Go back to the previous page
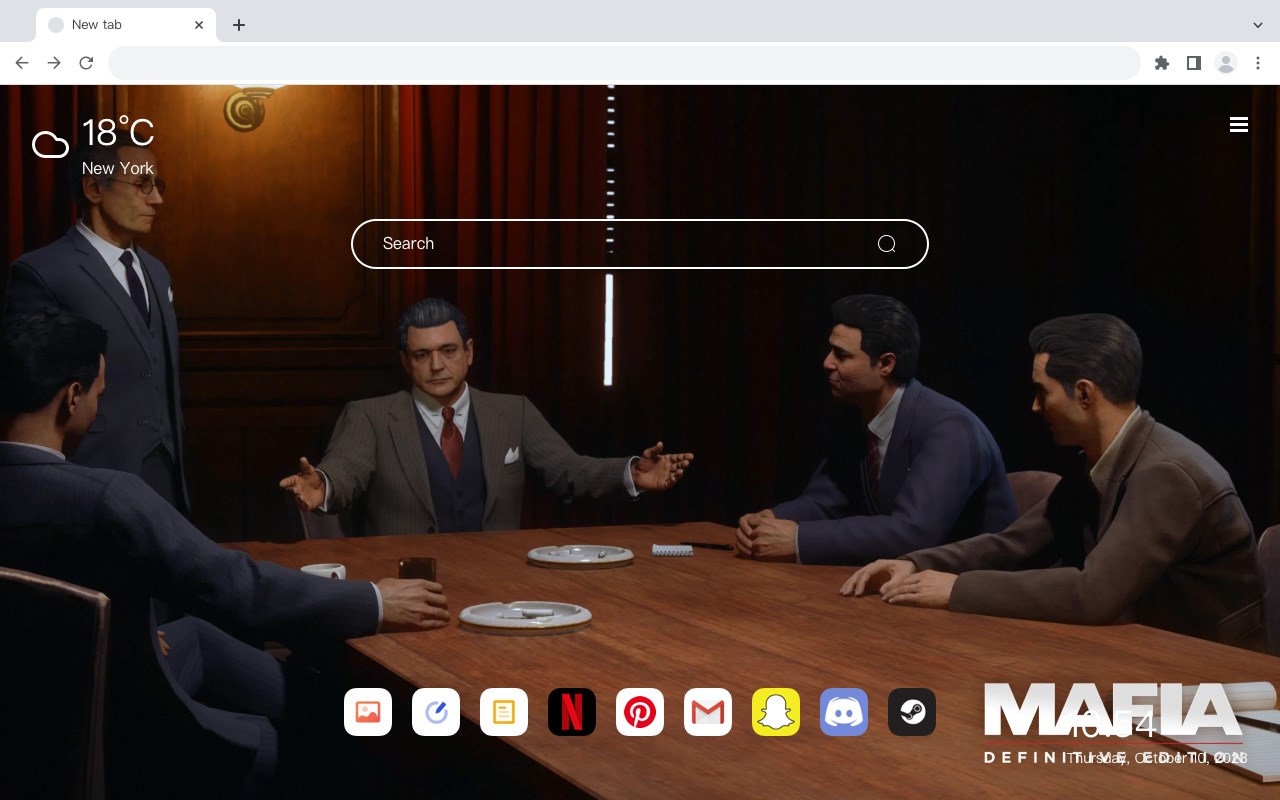 click(22, 63)
